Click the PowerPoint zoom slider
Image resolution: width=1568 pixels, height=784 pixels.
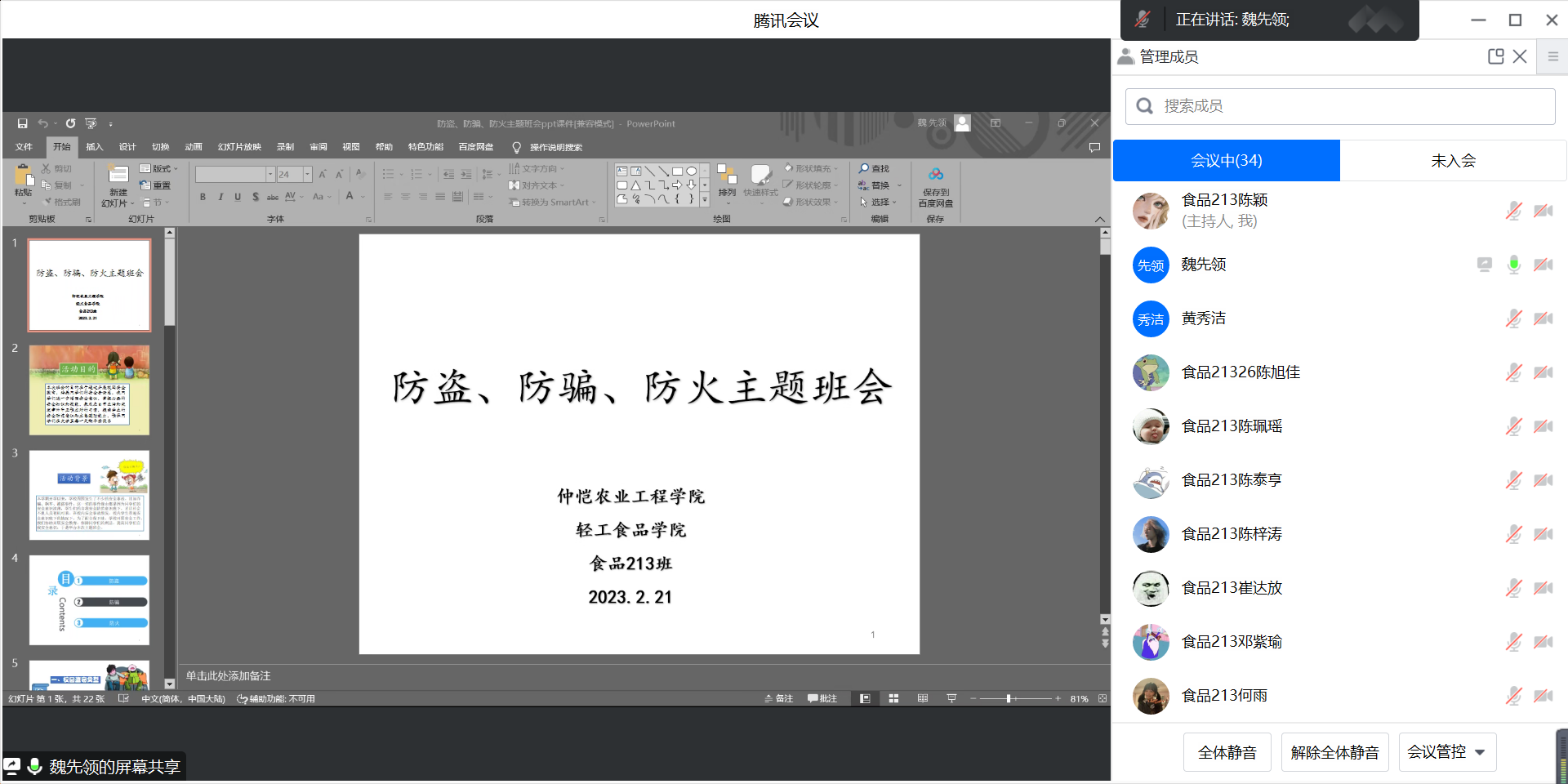(x=1009, y=699)
